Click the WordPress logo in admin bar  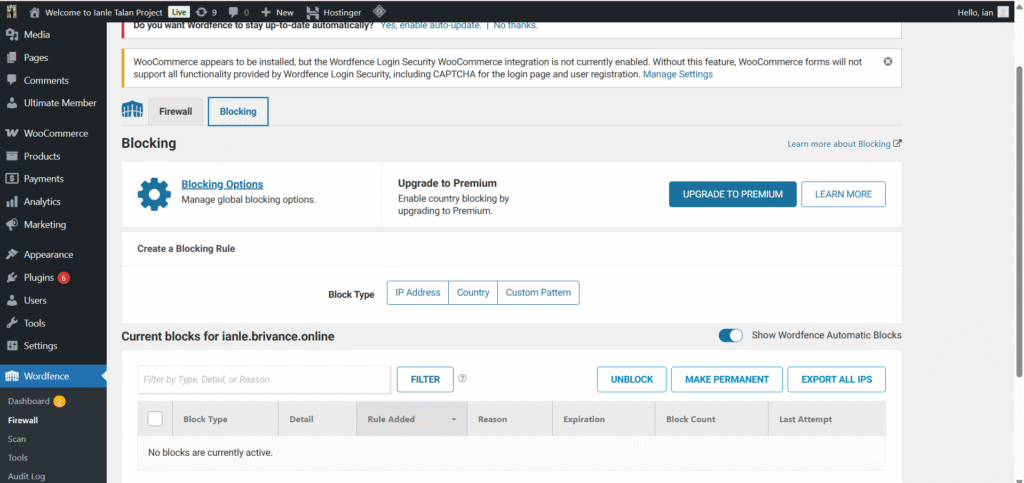[12, 11]
